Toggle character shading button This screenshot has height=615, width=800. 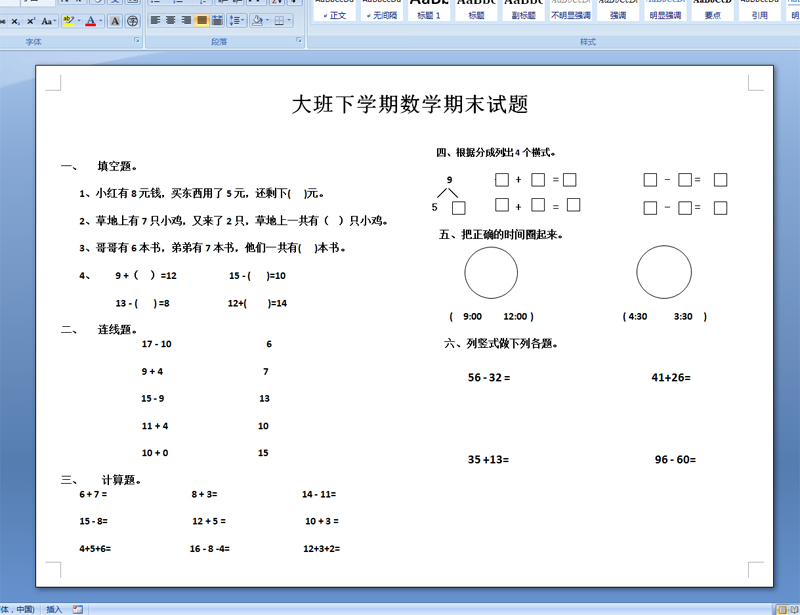115,21
